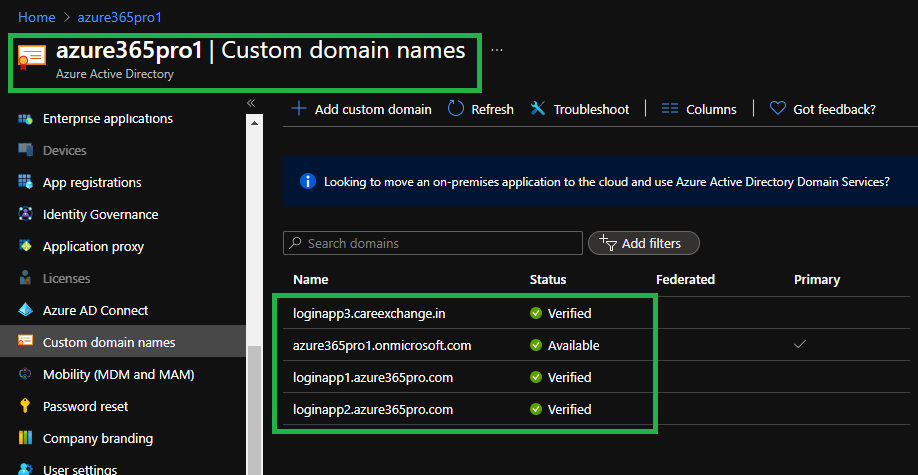Click the Mobility (MDM and MAM) icon
Screen dimensions: 918x475
point(25,374)
